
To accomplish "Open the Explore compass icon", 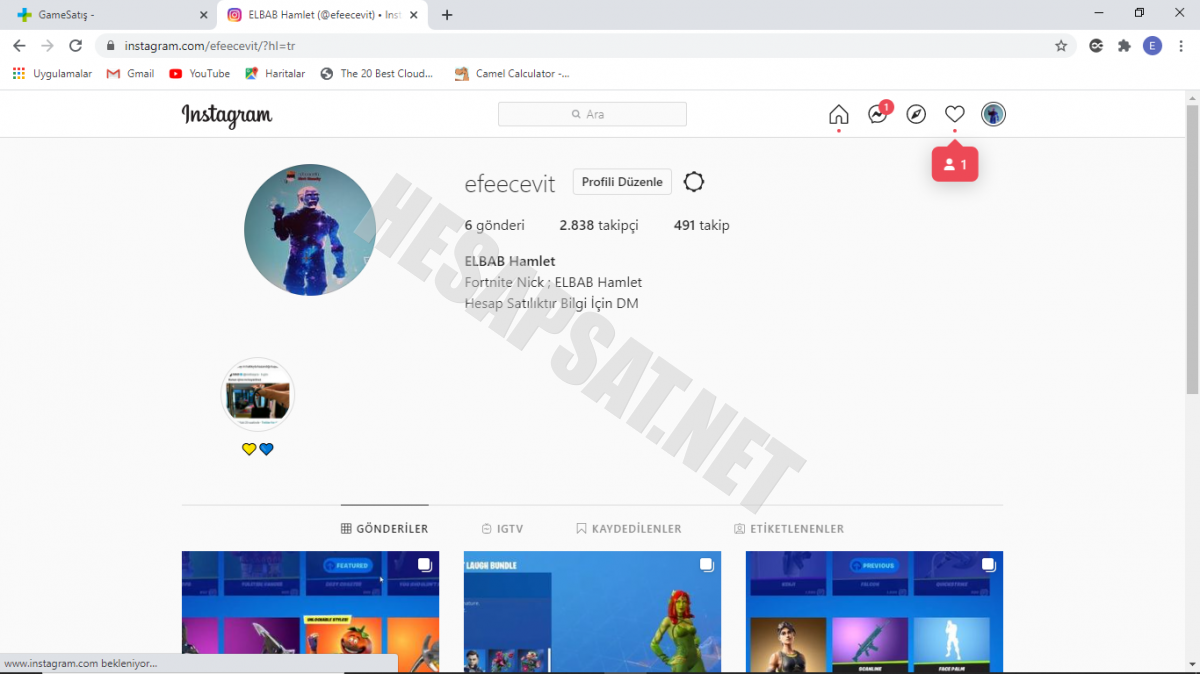I will [x=916, y=114].
